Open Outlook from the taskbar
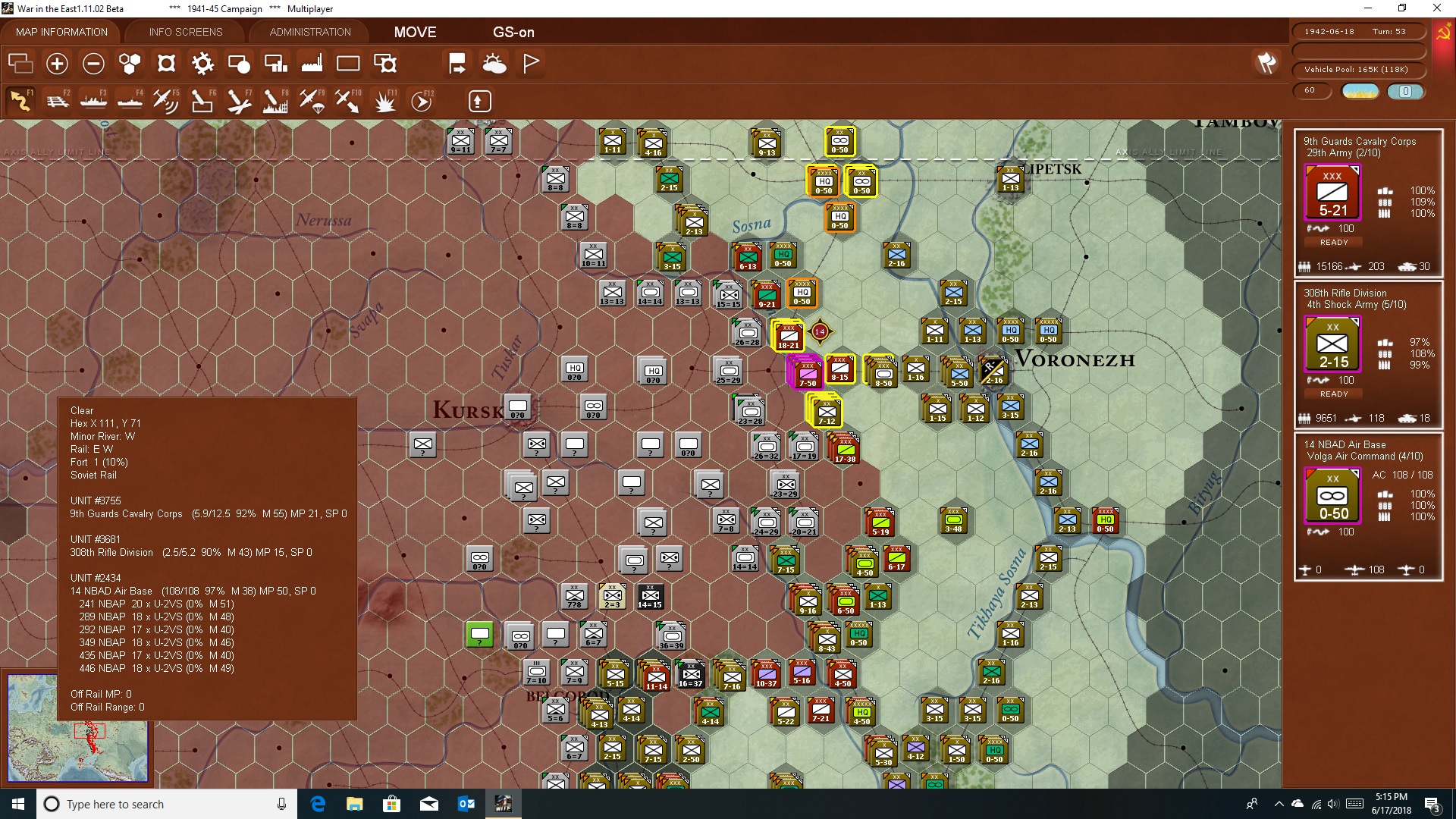Image resolution: width=1456 pixels, height=819 pixels. [466, 804]
